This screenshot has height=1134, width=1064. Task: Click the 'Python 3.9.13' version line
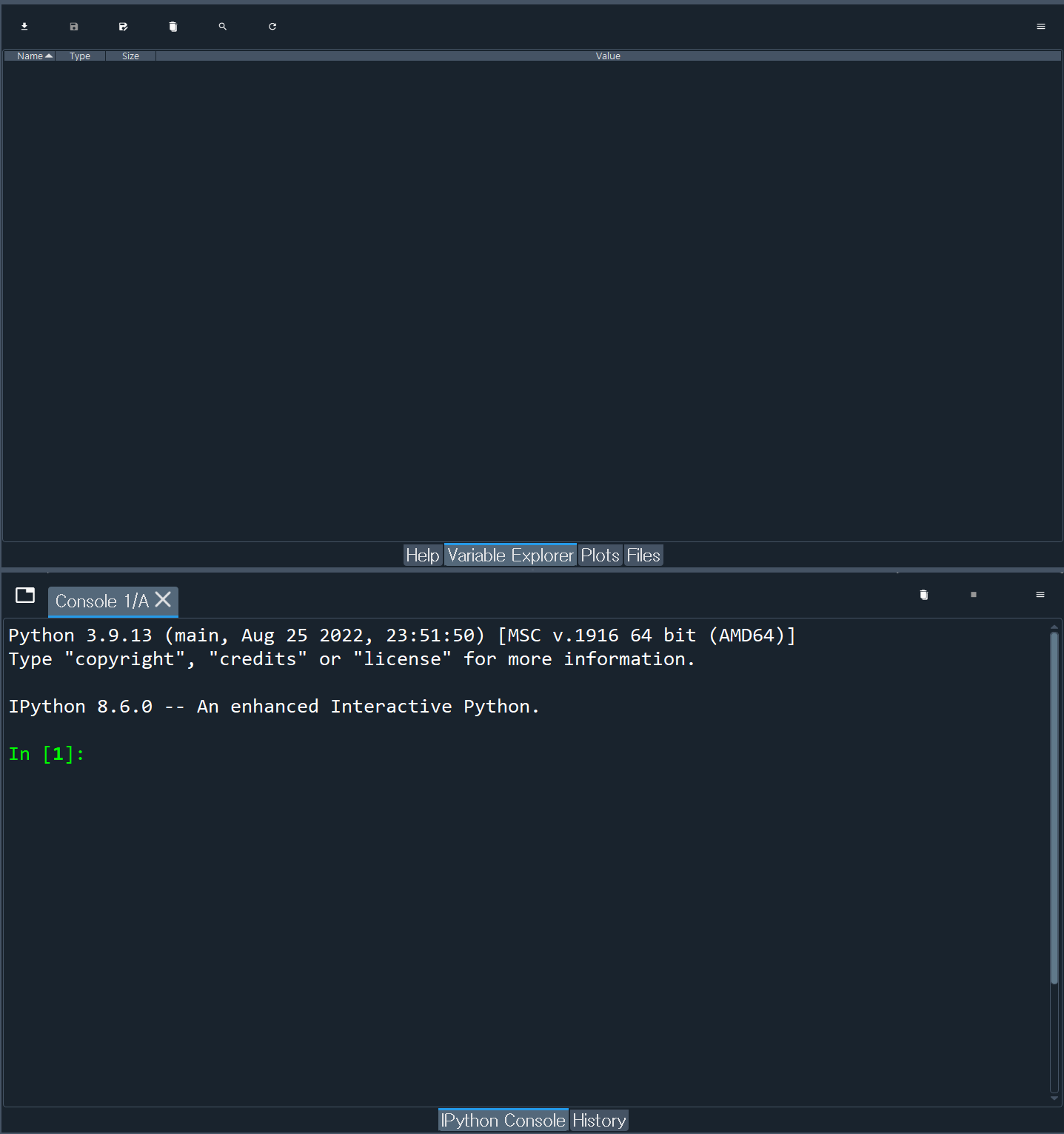click(402, 636)
